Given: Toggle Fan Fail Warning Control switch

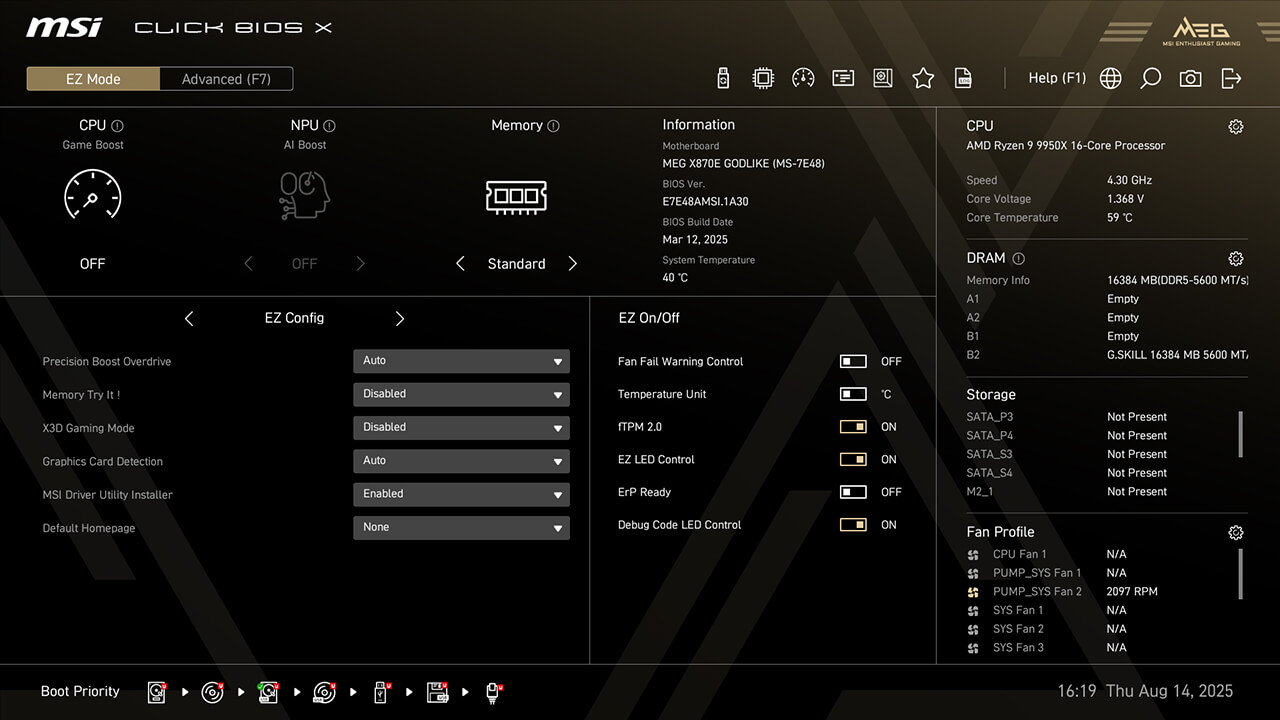Looking at the screenshot, I should pyautogui.click(x=853, y=362).
